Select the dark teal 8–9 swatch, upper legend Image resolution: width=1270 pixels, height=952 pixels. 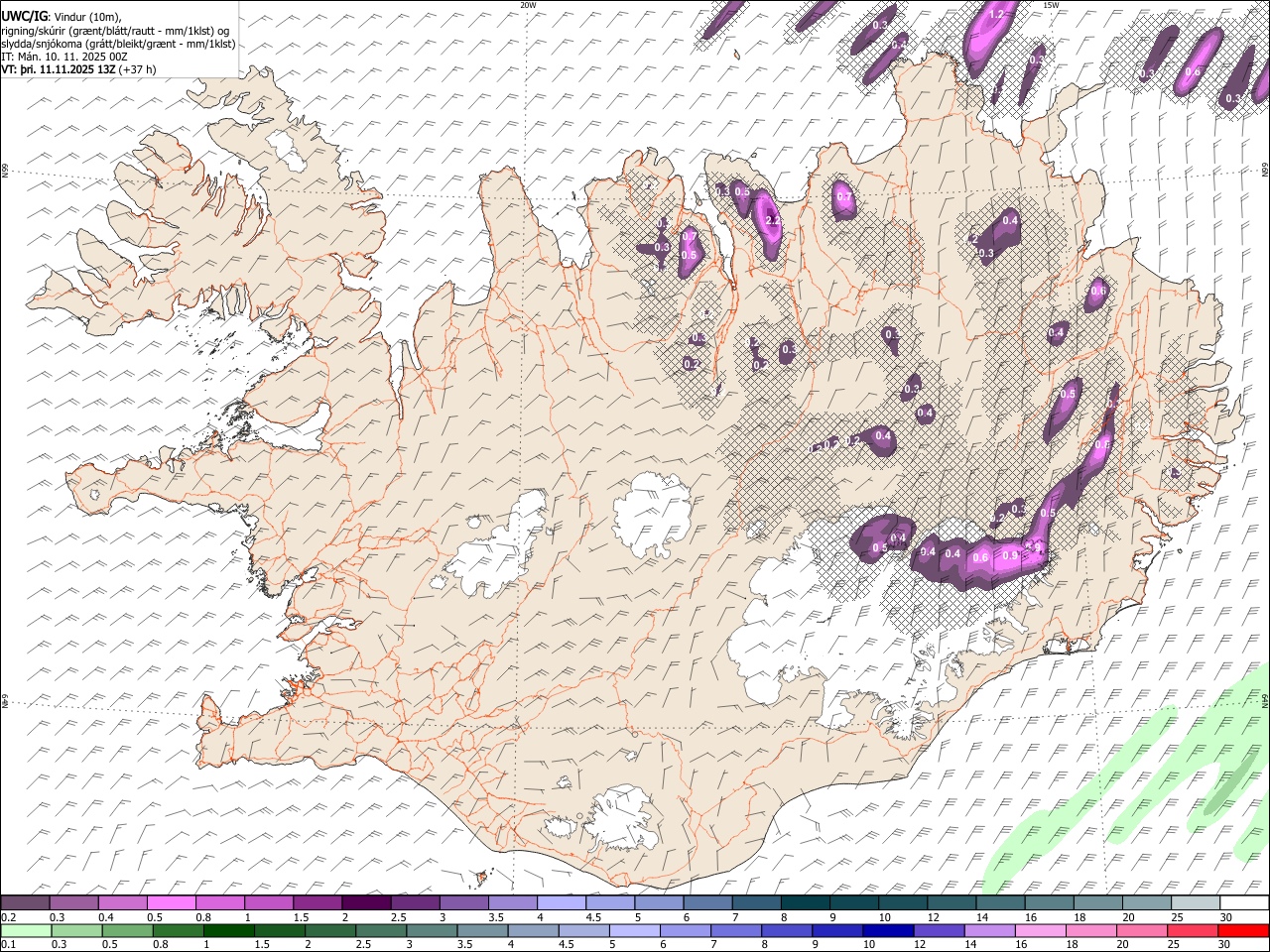805,902
